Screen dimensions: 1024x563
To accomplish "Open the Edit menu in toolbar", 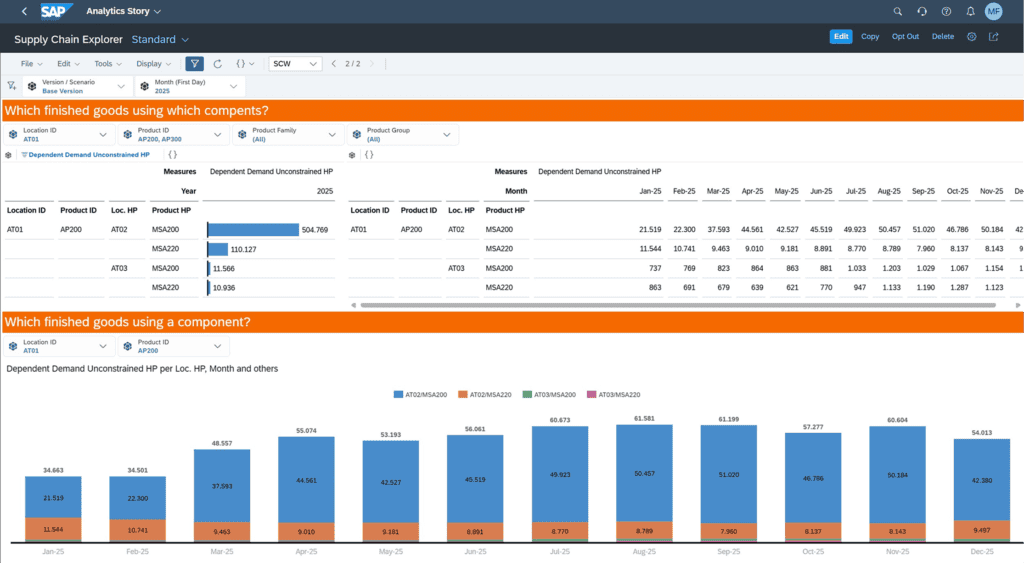I will click(x=68, y=63).
